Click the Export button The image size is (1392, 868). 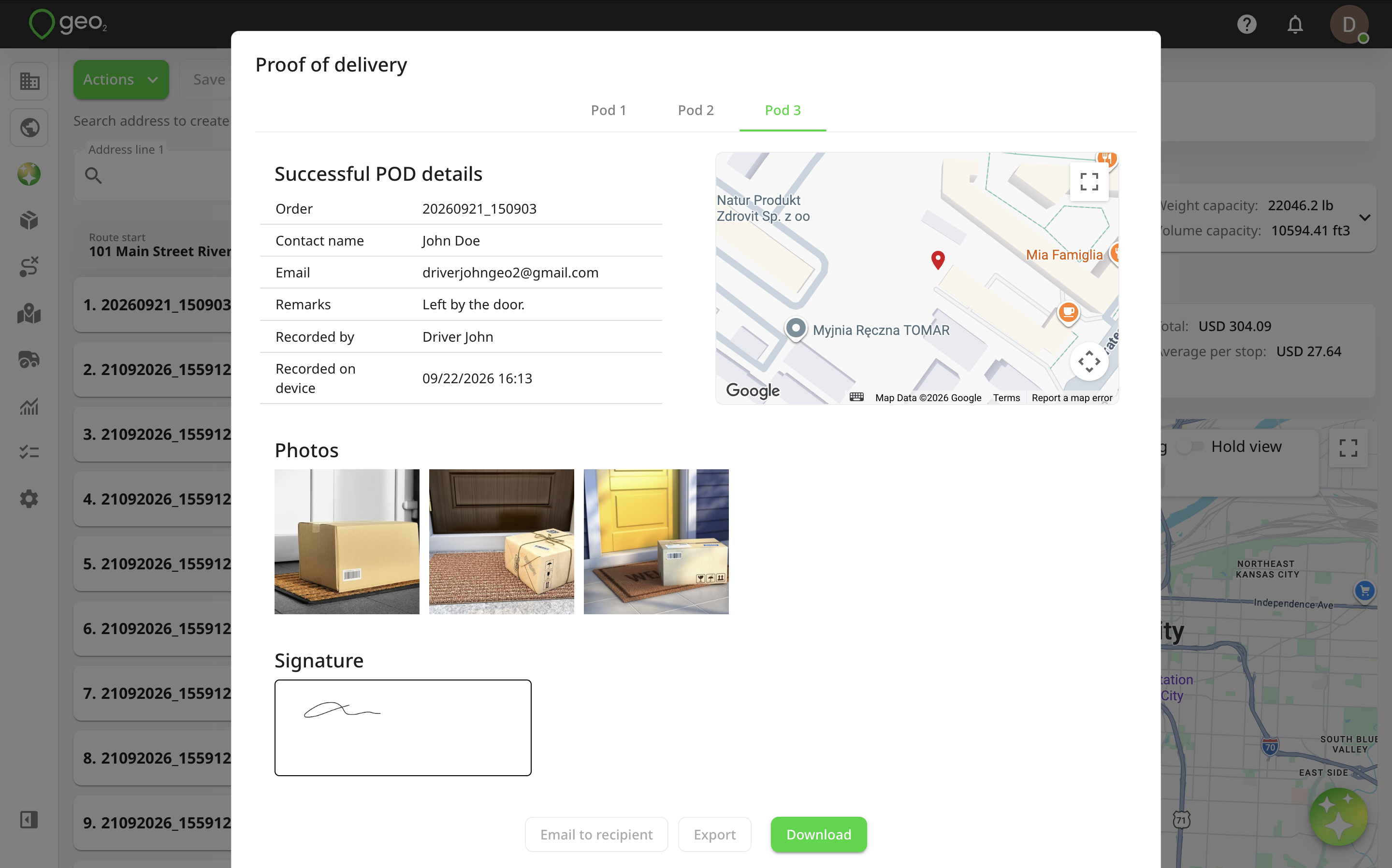[715, 834]
